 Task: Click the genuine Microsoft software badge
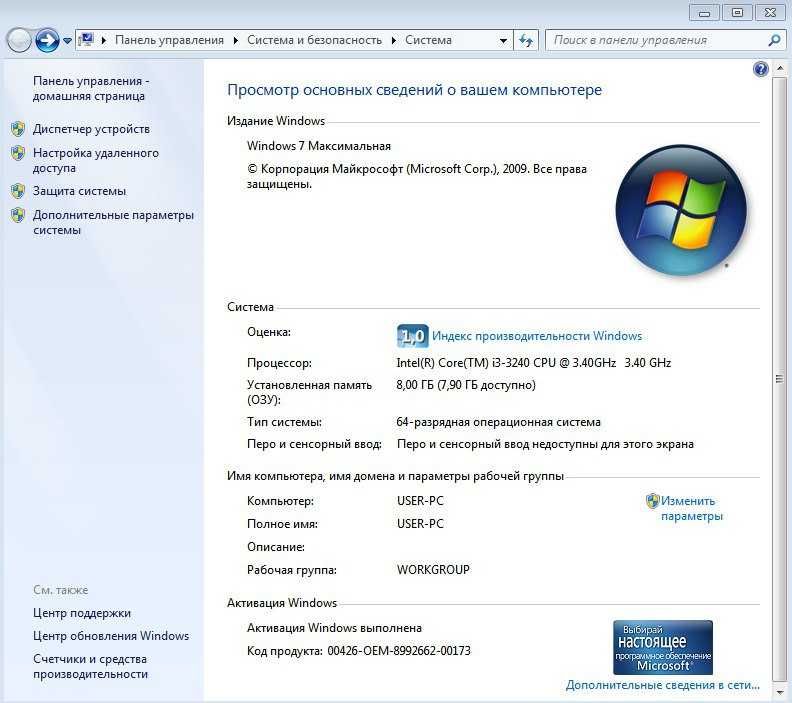[663, 647]
